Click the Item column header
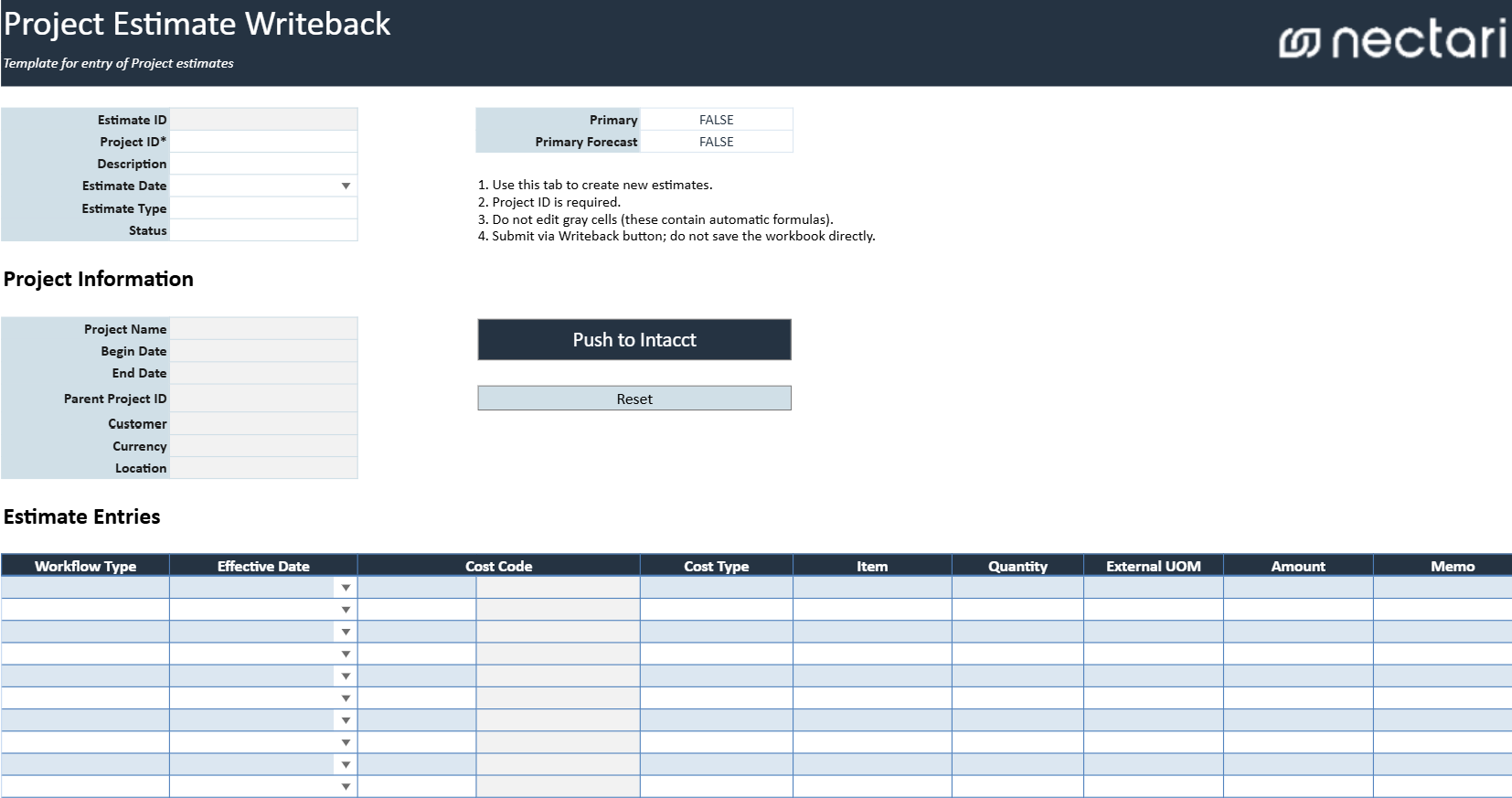1512x798 pixels. pyautogui.click(x=872, y=566)
